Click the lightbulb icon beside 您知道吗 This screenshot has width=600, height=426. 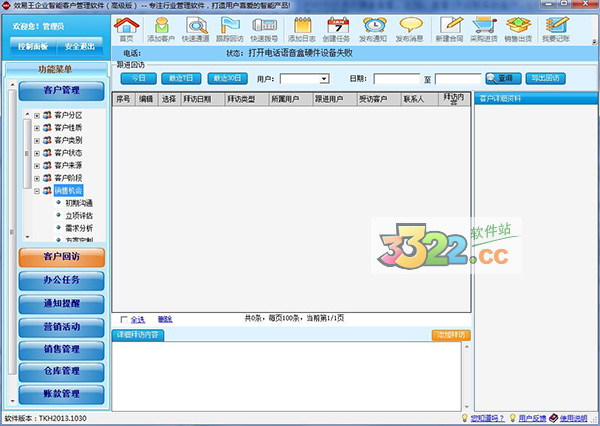[465, 418]
